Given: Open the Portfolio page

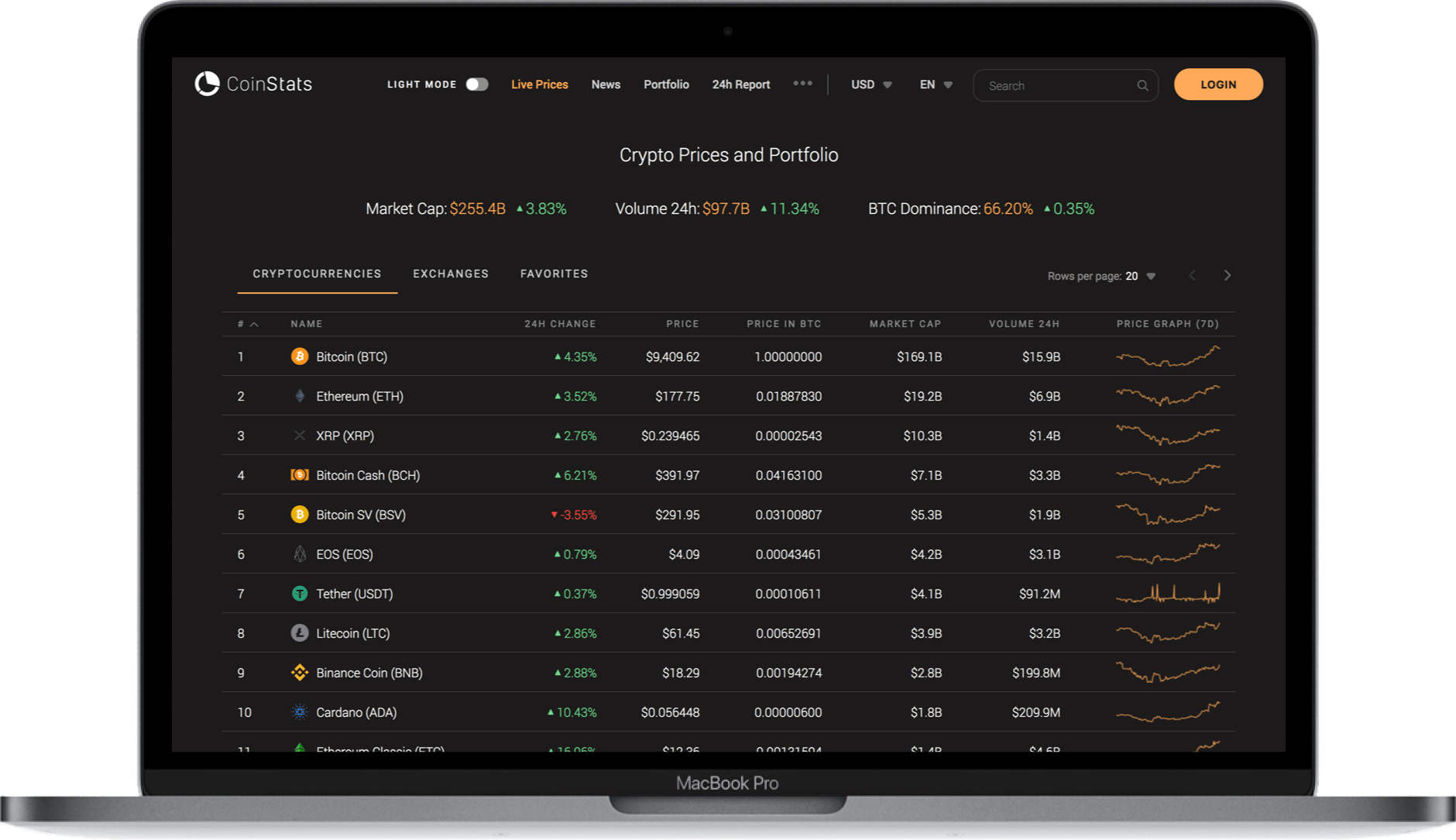Looking at the screenshot, I should point(666,84).
